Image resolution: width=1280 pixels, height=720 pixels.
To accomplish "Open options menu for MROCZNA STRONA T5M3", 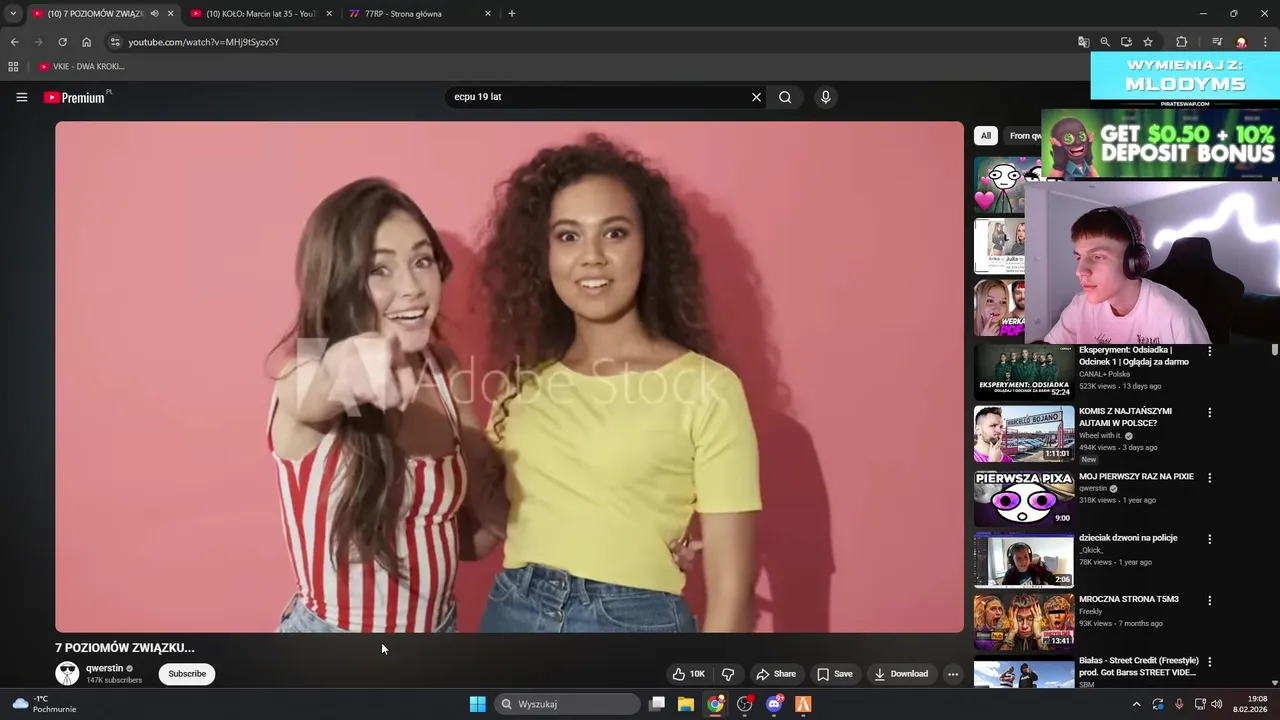I will click(x=1209, y=600).
